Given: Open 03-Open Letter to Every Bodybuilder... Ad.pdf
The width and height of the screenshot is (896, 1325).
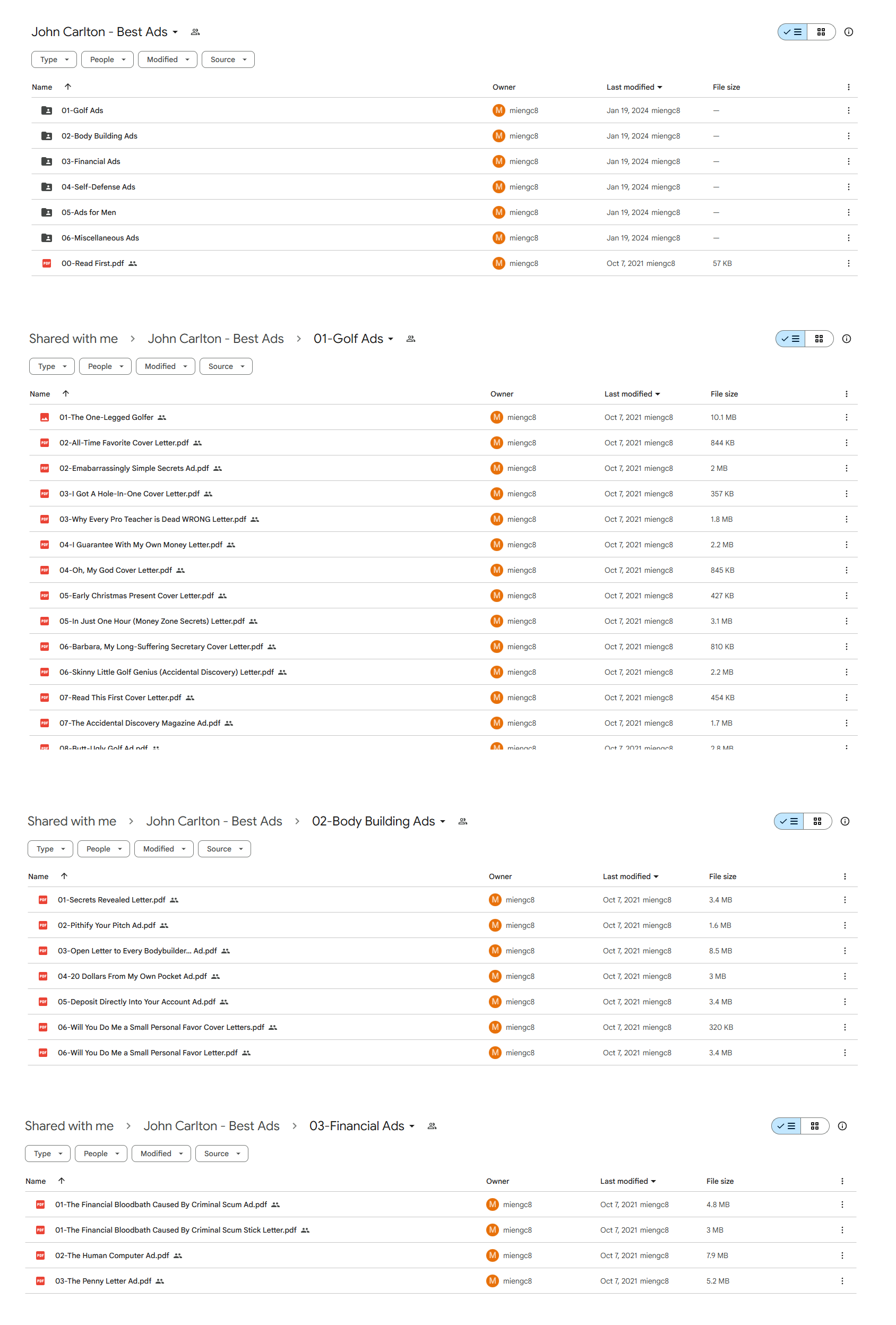Looking at the screenshot, I should (x=137, y=950).
